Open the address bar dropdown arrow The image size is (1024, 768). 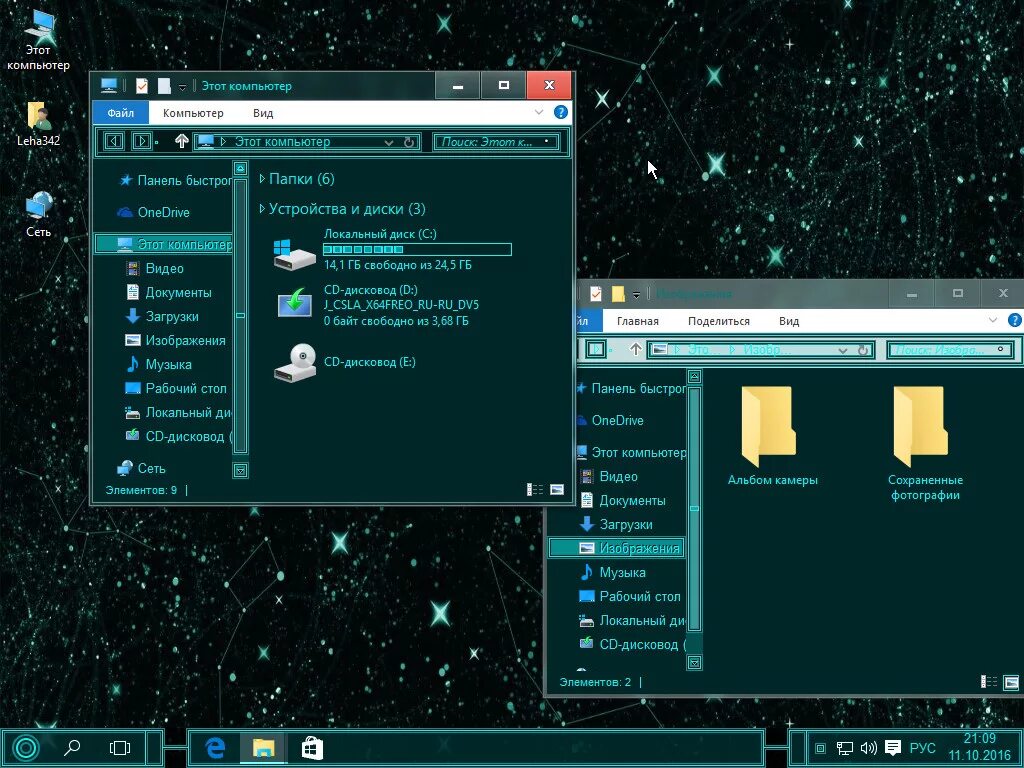[x=390, y=142]
